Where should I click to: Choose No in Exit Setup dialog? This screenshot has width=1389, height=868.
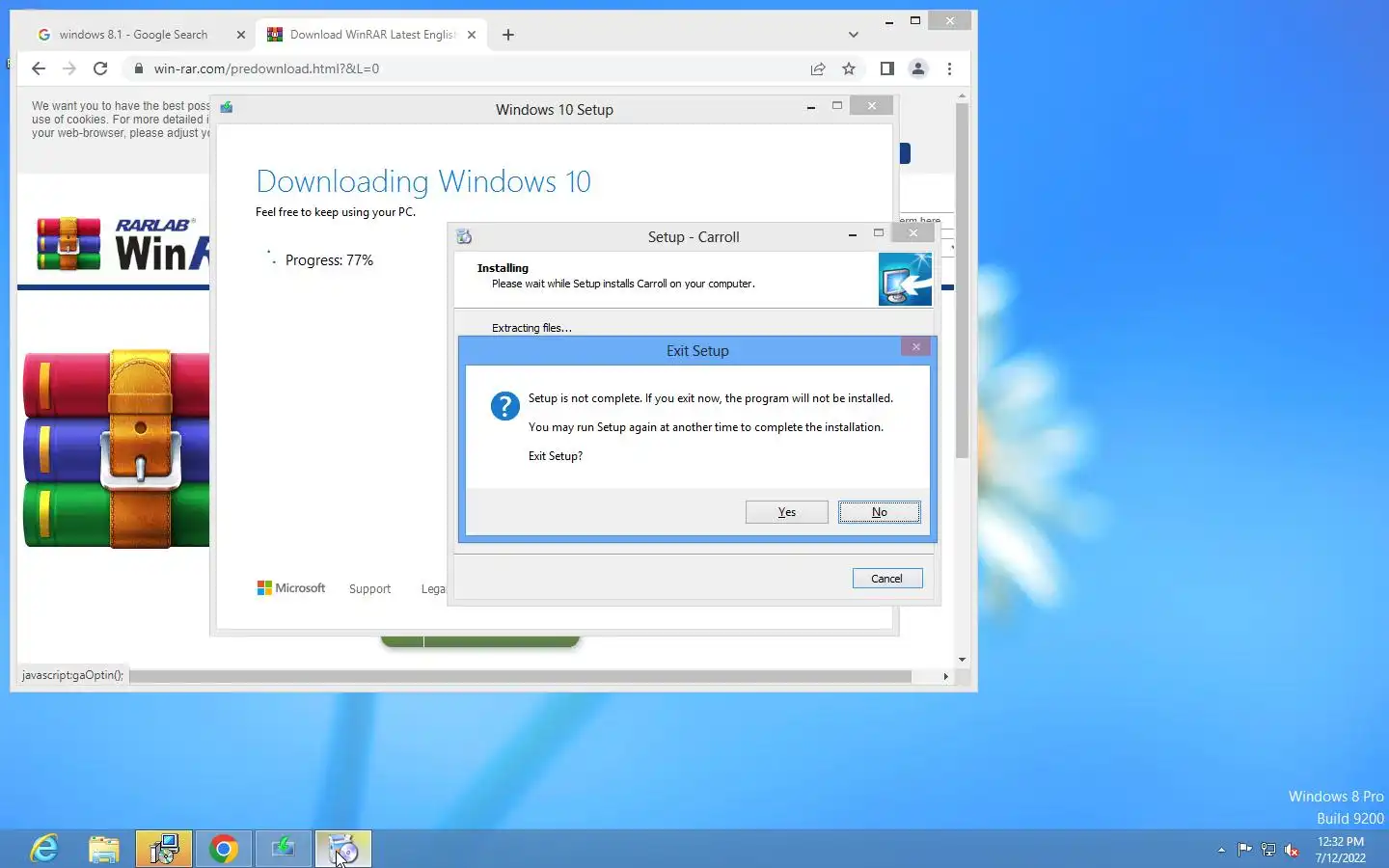pos(879,512)
